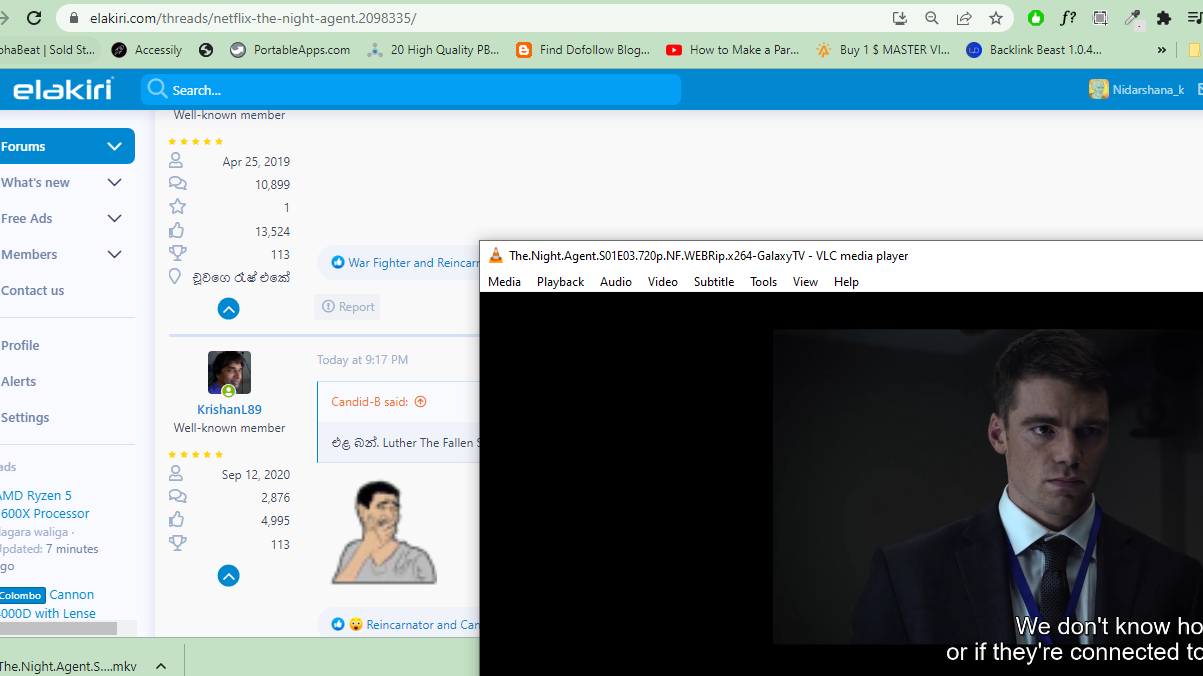Click the Nidarshana_k avatar thumbnail
This screenshot has width=1203, height=676.
(1099, 90)
